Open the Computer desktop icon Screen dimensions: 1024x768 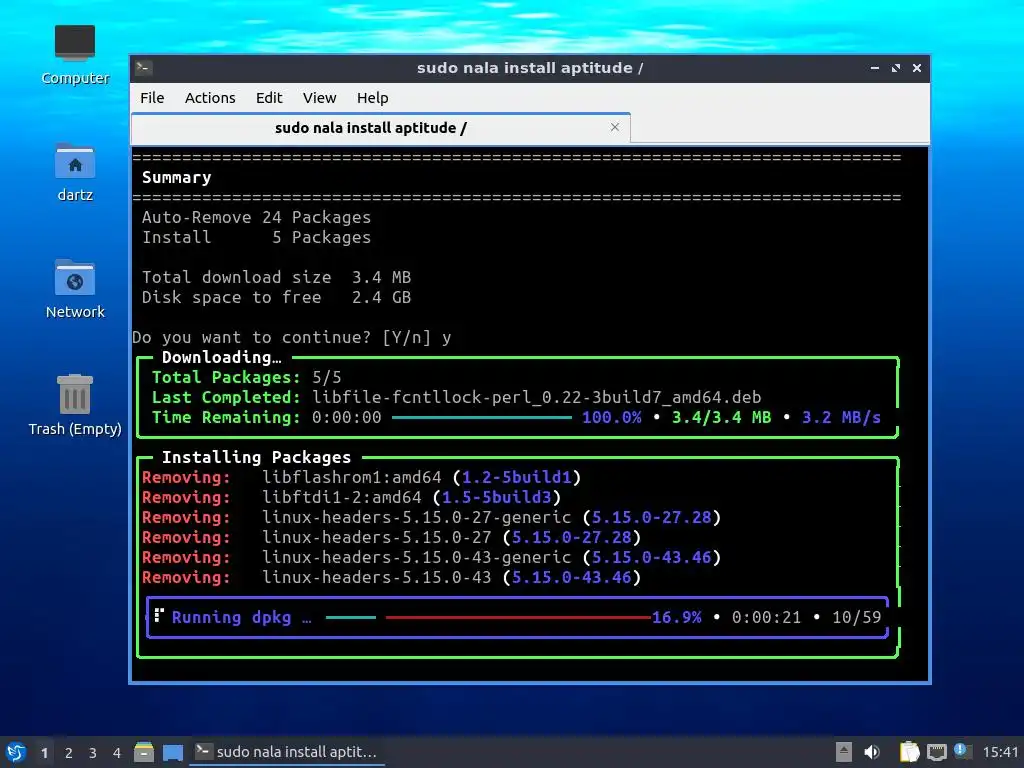pyautogui.click(x=75, y=55)
